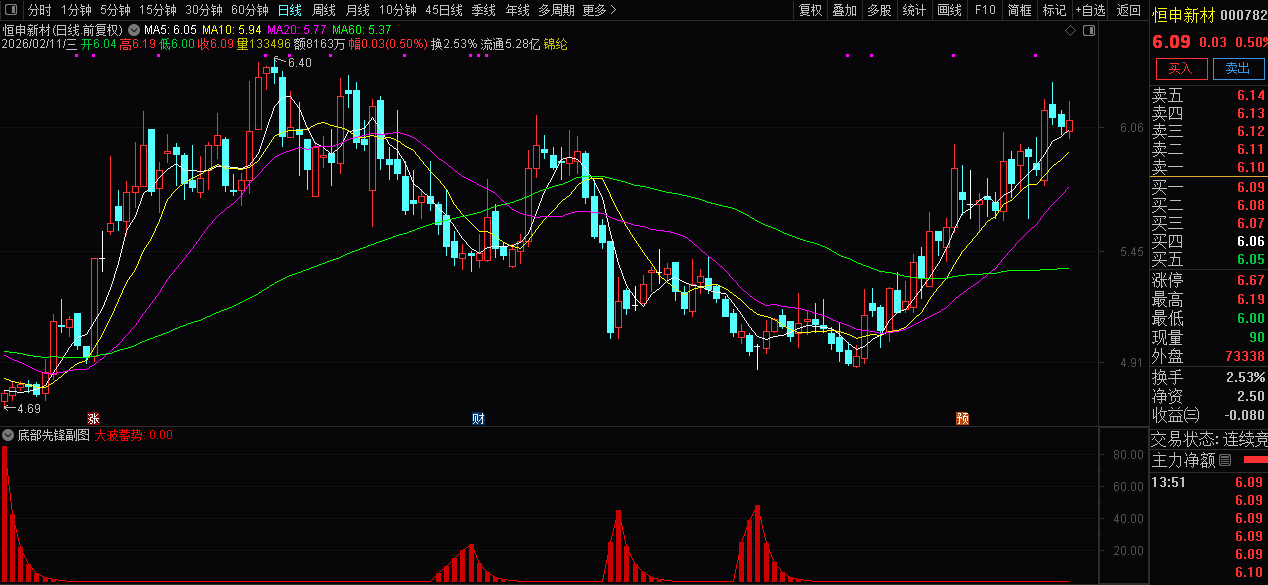This screenshot has height=585, width=1268.
Task: Toggle the right panel layout icon
Action: coord(1090,31)
